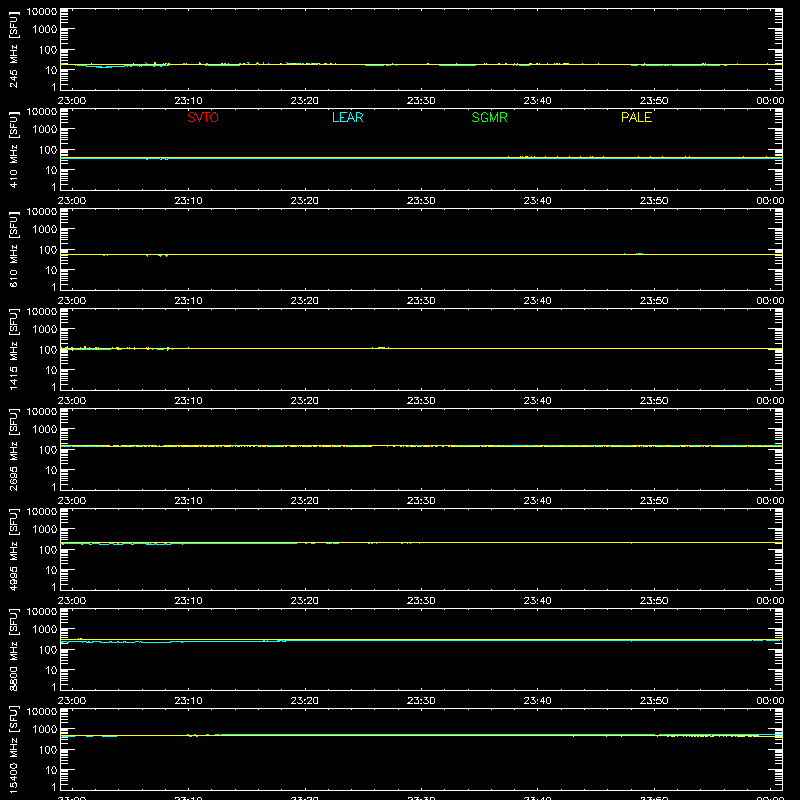Image resolution: width=800 pixels, height=800 pixels.
Task: Select the 245 MHz [SFU] axis title
Action: 14,49
